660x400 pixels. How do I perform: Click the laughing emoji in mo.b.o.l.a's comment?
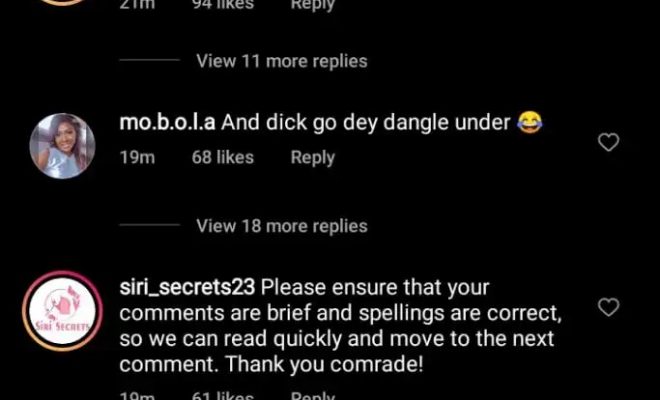pos(530,122)
